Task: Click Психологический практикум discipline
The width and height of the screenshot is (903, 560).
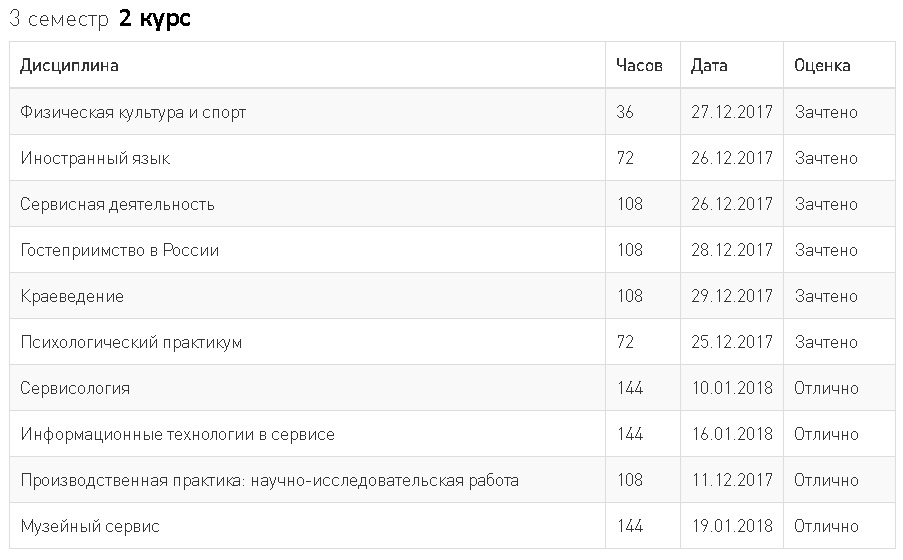Action: (131, 342)
